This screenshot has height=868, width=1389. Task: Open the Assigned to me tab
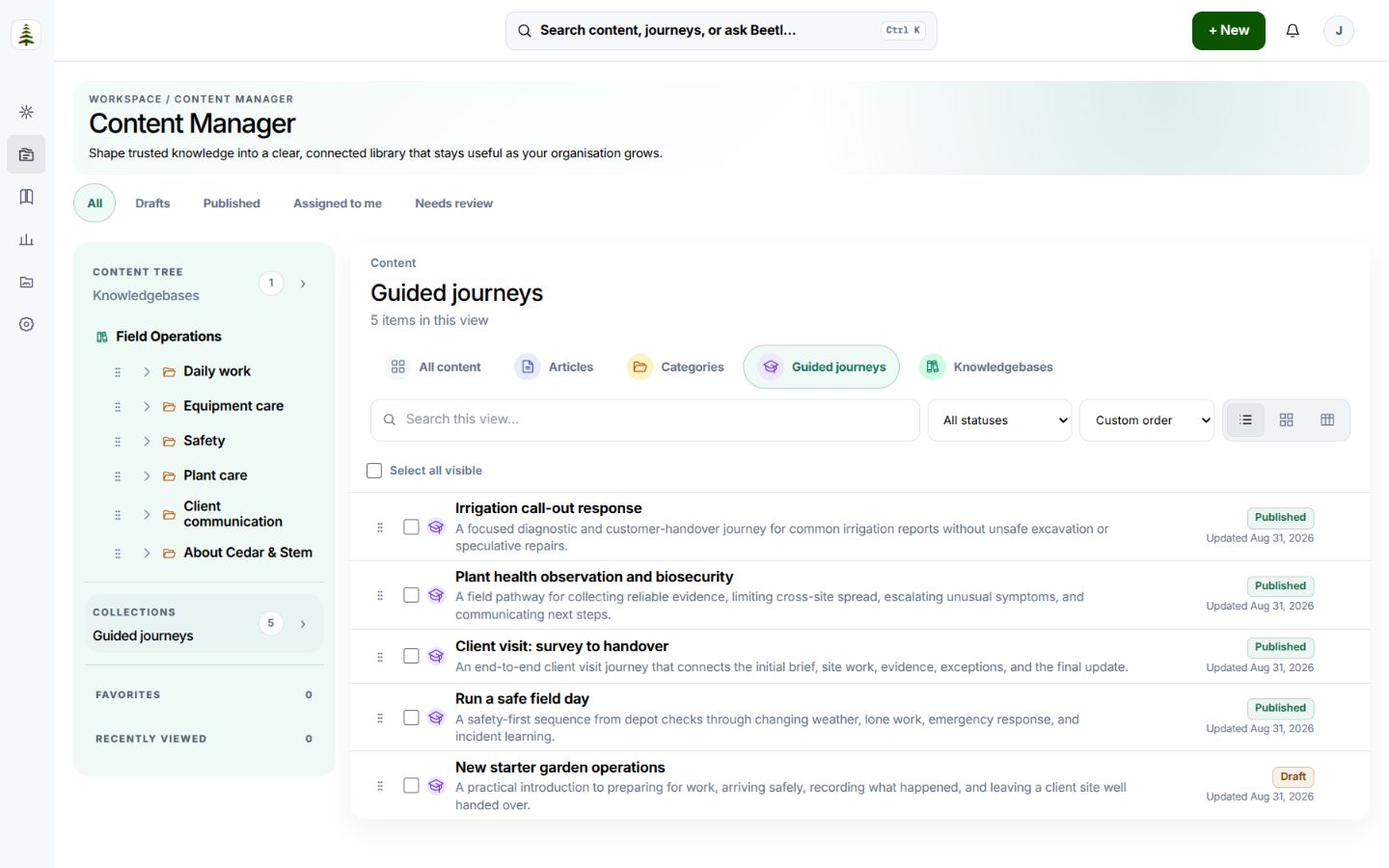click(x=338, y=203)
